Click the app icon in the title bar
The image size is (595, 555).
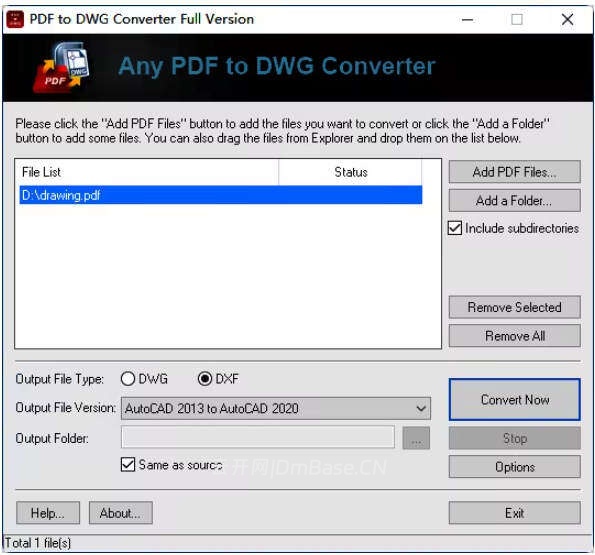[15, 19]
